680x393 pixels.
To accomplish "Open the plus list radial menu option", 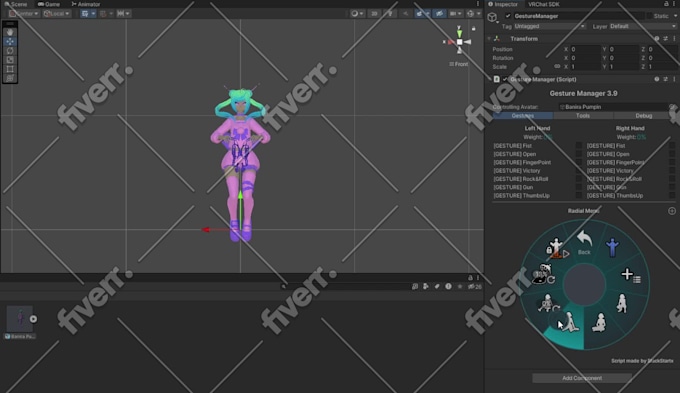I will 631,275.
